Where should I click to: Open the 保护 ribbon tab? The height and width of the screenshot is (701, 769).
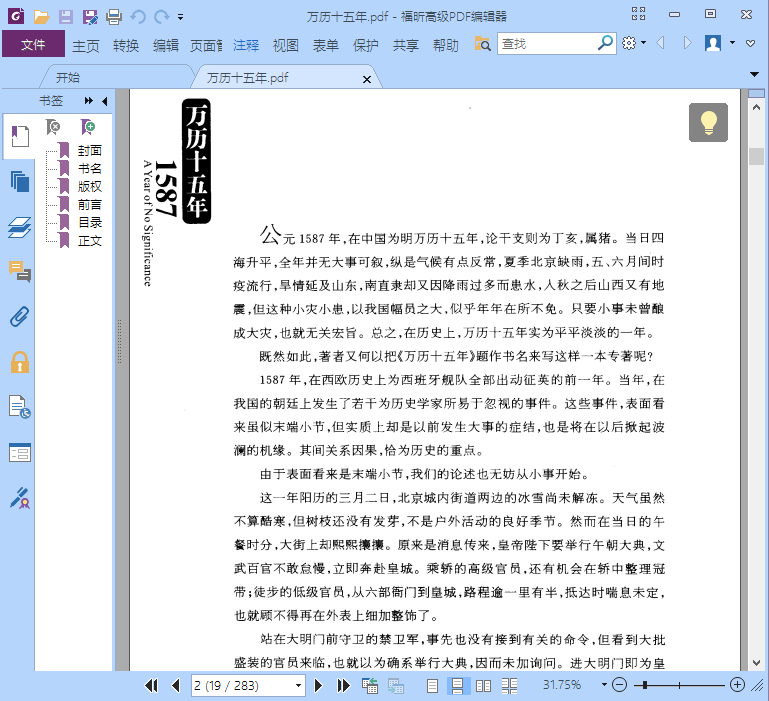pos(365,46)
